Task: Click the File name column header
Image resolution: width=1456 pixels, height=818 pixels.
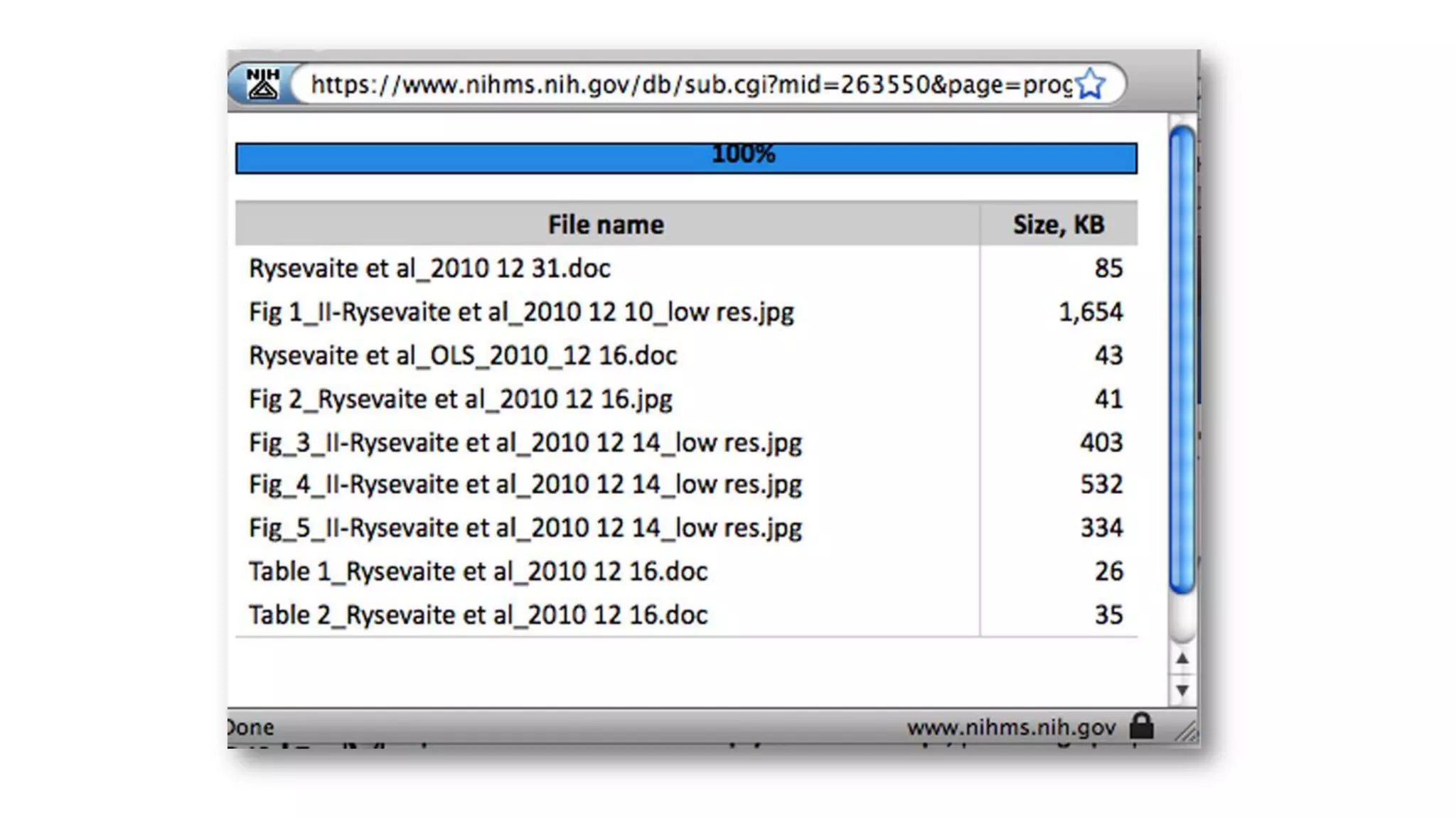Action: (x=606, y=225)
